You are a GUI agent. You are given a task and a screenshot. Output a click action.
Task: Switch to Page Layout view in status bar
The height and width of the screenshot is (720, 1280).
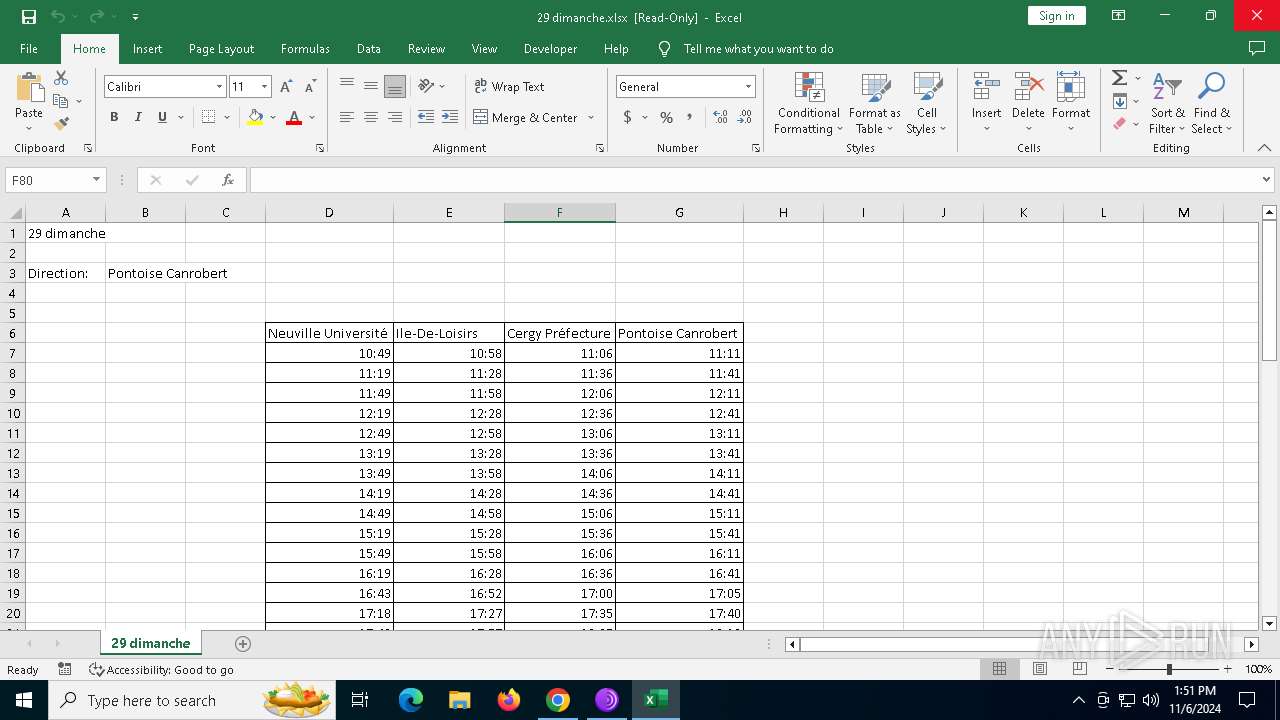[x=1039, y=669]
